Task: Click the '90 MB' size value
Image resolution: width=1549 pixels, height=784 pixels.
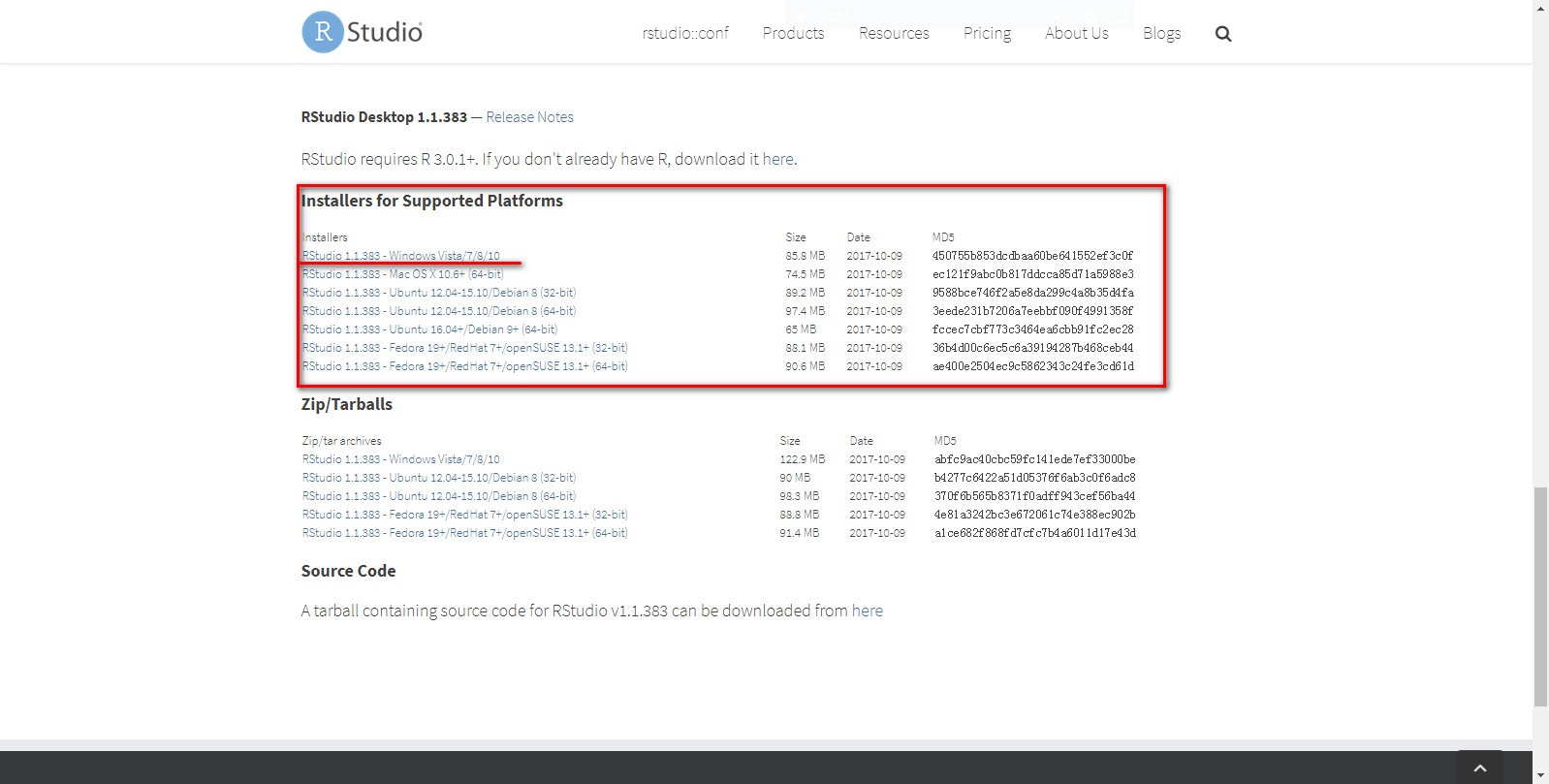Action: pyautogui.click(x=795, y=478)
